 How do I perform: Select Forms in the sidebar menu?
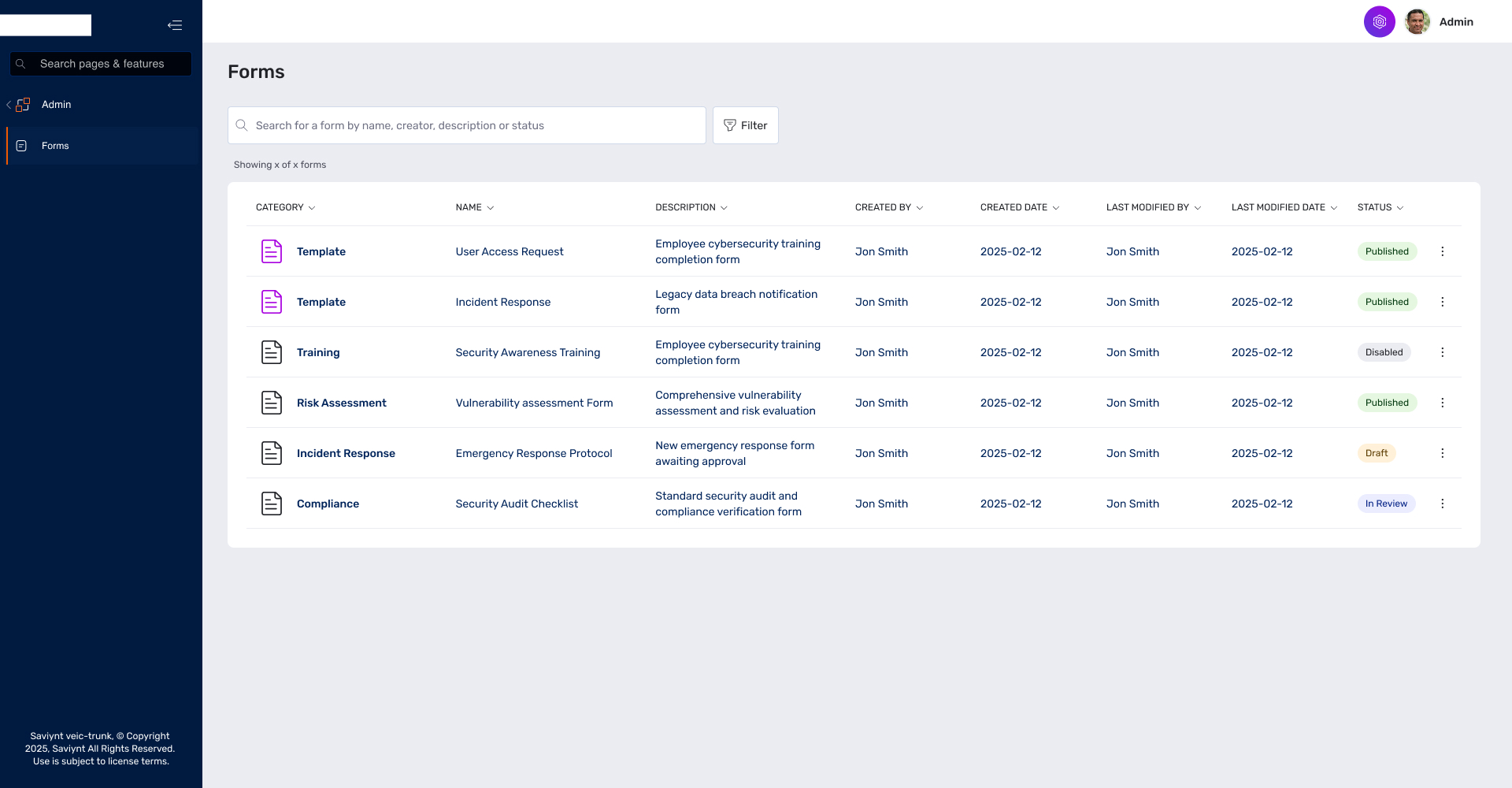click(x=55, y=146)
